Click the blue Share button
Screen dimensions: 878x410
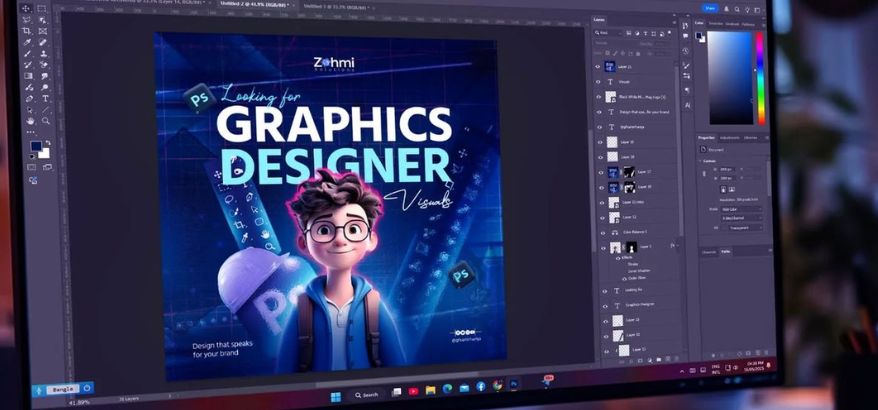point(710,8)
